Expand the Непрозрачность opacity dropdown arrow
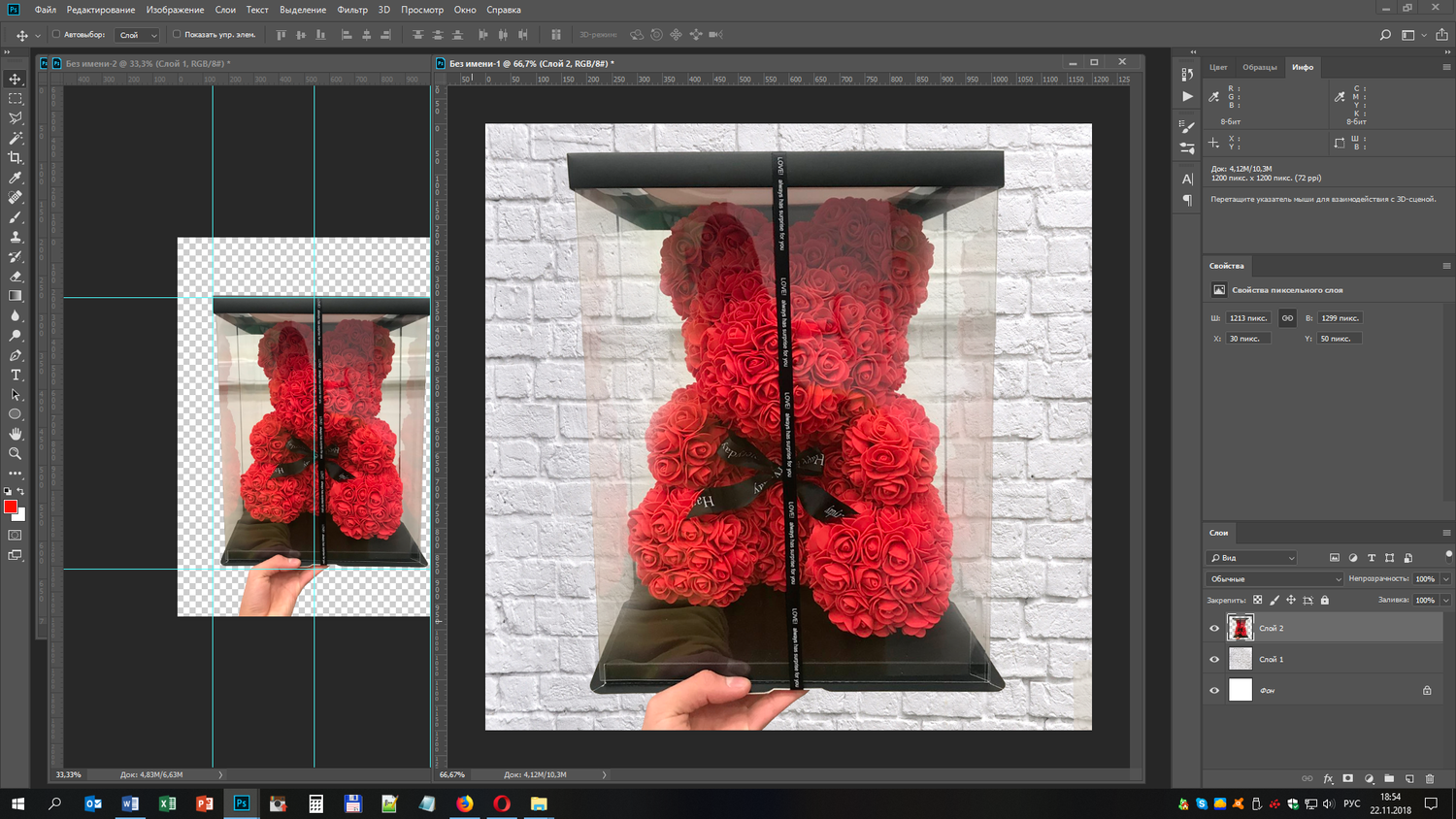The height and width of the screenshot is (819, 1456). [1445, 578]
